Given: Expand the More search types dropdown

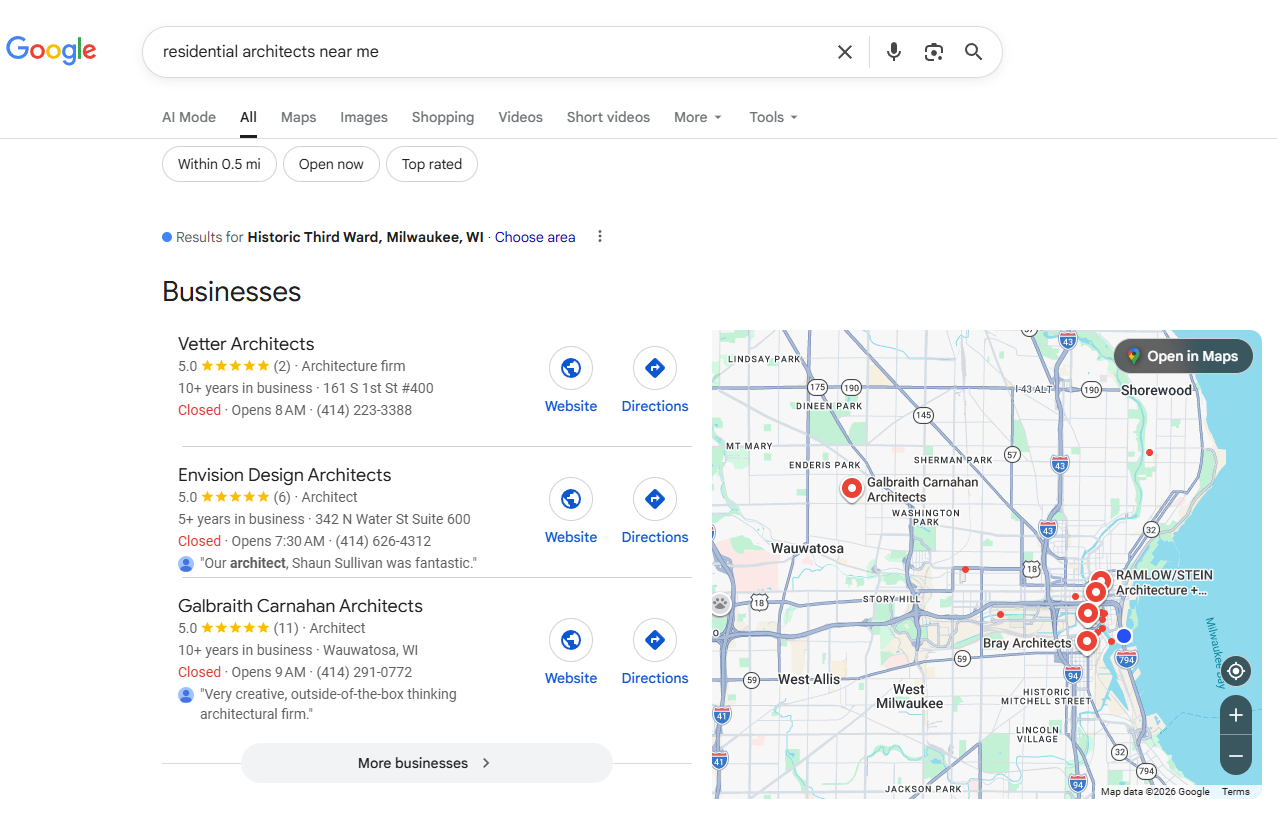Looking at the screenshot, I should (697, 117).
